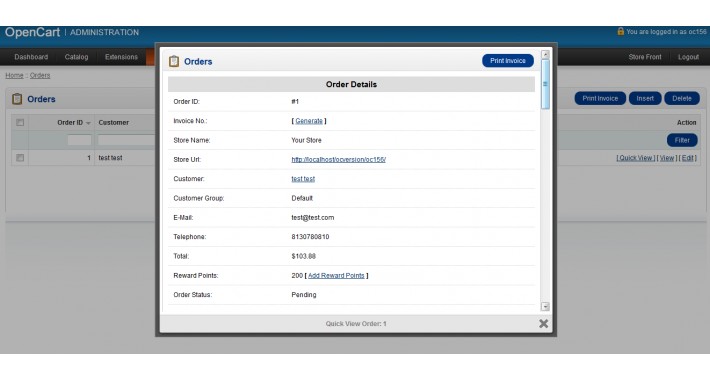This screenshot has height=380, width=710.
Task: Click the Insert button
Action: point(645,98)
